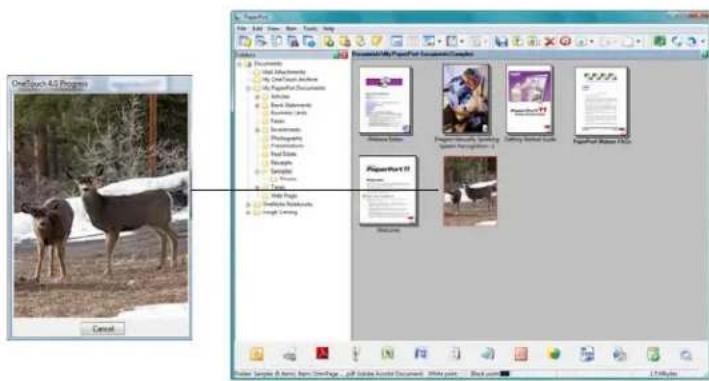Expand the OneNote Notebooks folder
This screenshot has width=709, height=381.
coord(249,204)
